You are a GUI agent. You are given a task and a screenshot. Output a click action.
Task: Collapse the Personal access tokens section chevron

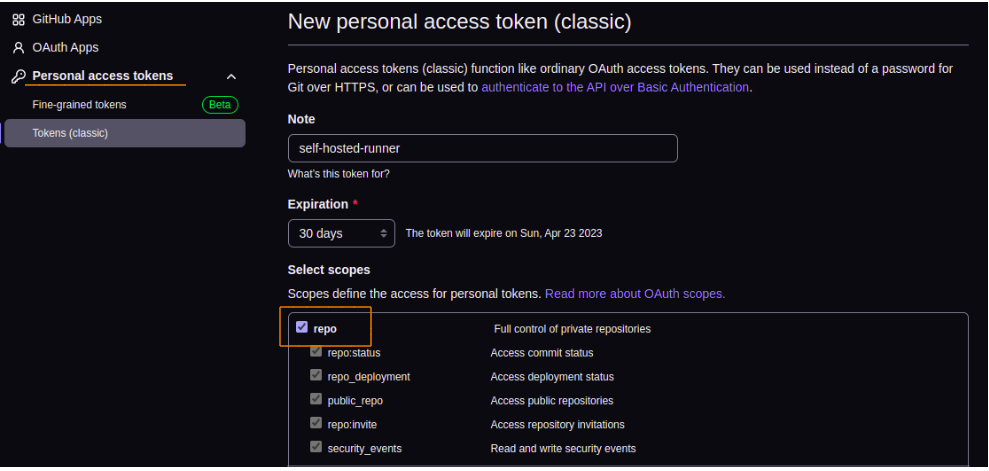231,77
